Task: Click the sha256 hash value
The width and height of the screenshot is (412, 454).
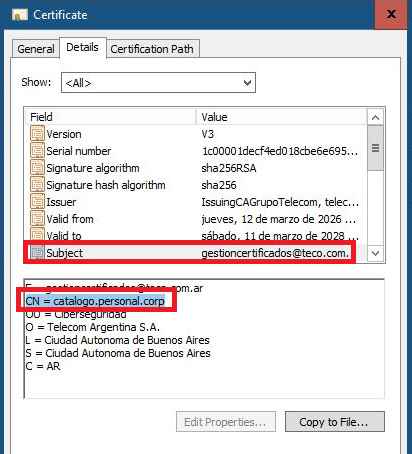Action: pos(219,185)
